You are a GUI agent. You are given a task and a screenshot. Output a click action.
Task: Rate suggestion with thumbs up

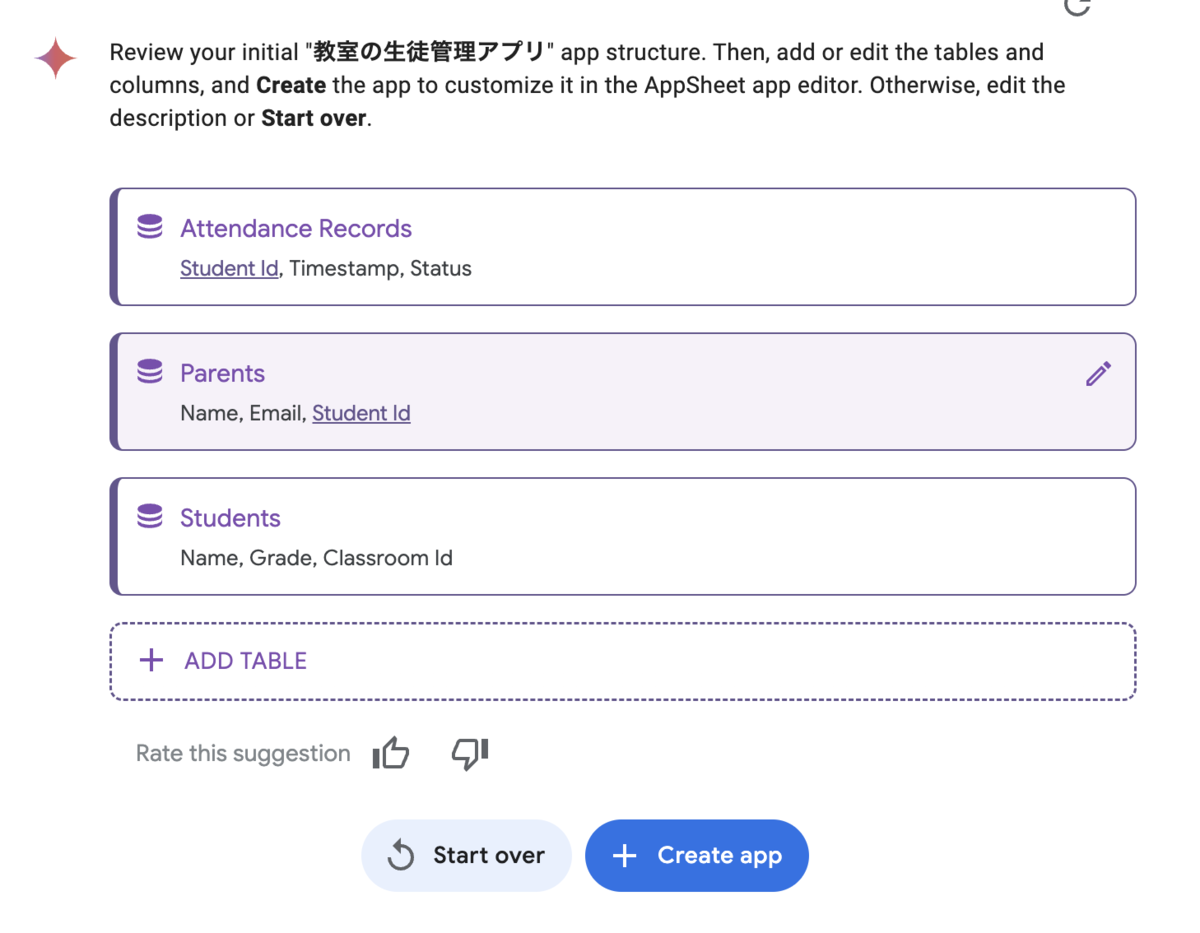(391, 754)
